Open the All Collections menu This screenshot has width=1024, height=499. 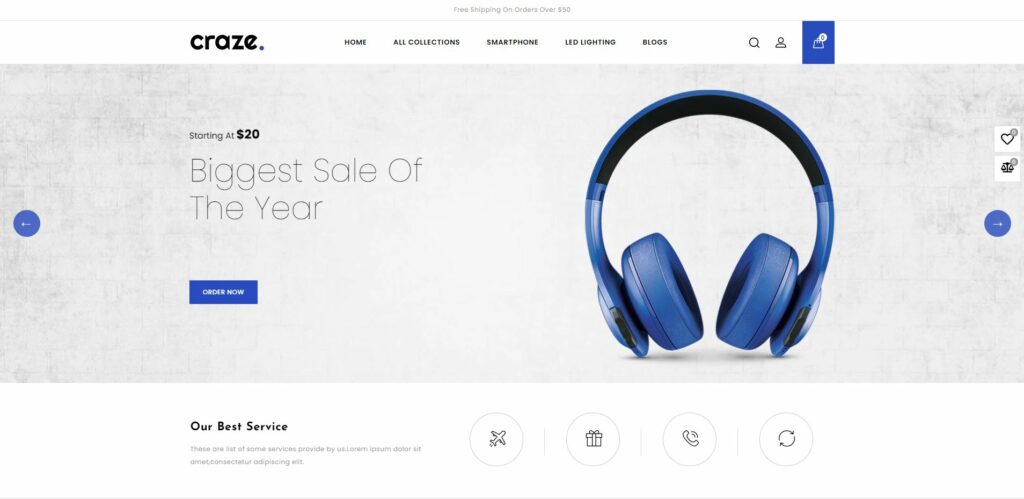pyautogui.click(x=426, y=42)
